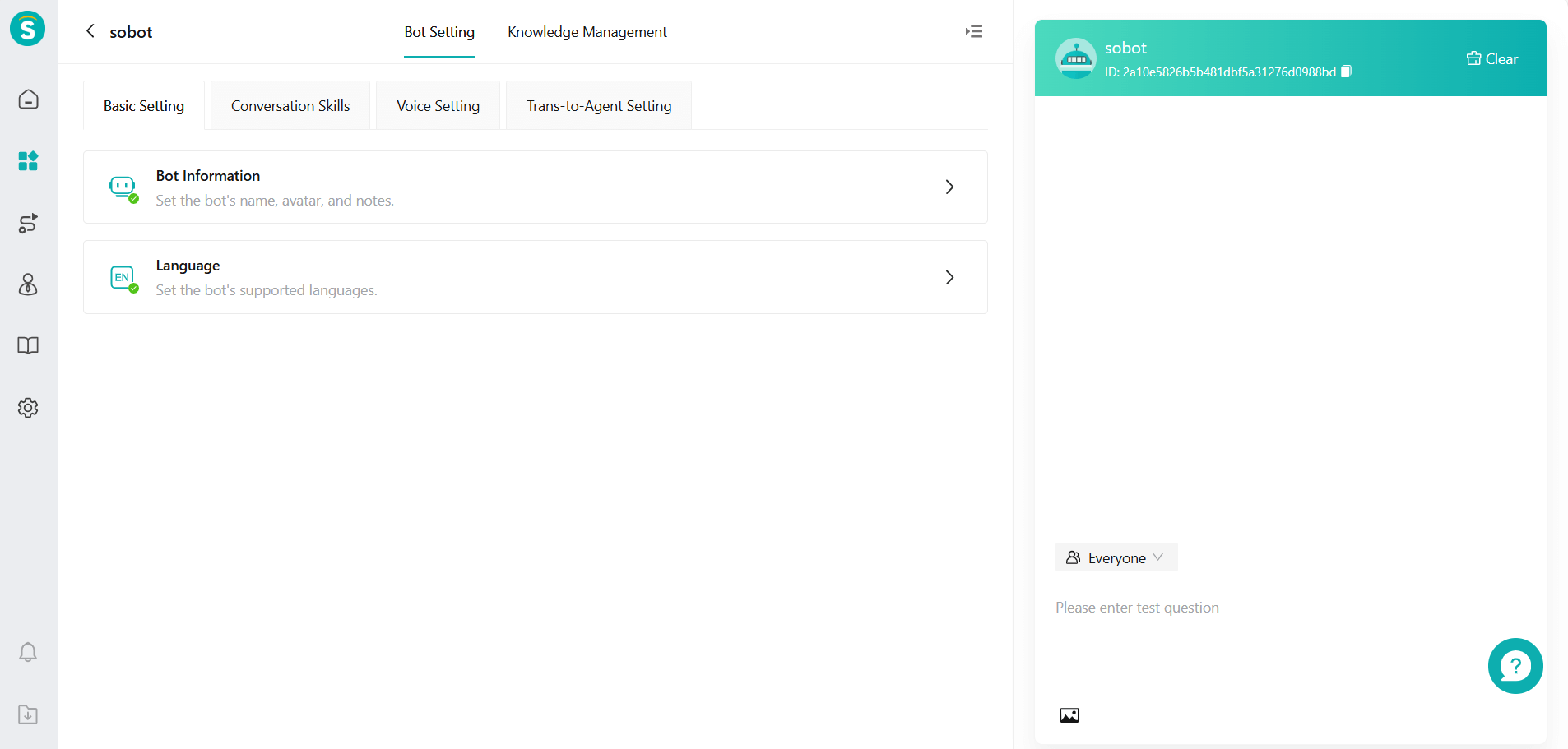This screenshot has height=749, width=1568.
Task: Go back using the arrow beside sobot
Action: click(90, 31)
